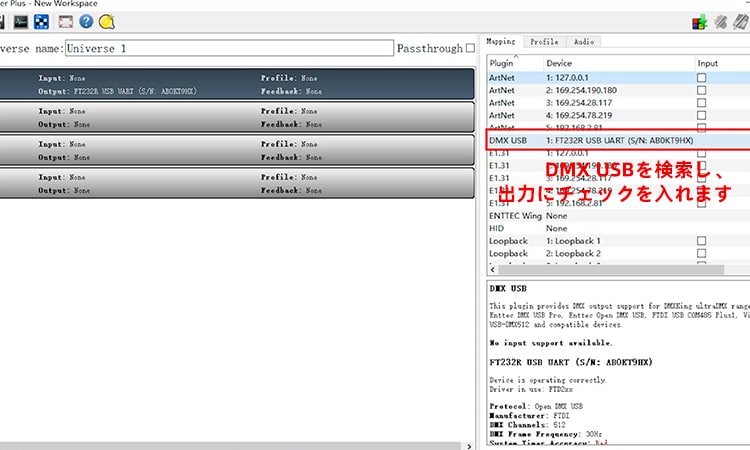Select ArtNet row 4: 169.254.78.219
This screenshot has width=750, height=450.
(619, 115)
